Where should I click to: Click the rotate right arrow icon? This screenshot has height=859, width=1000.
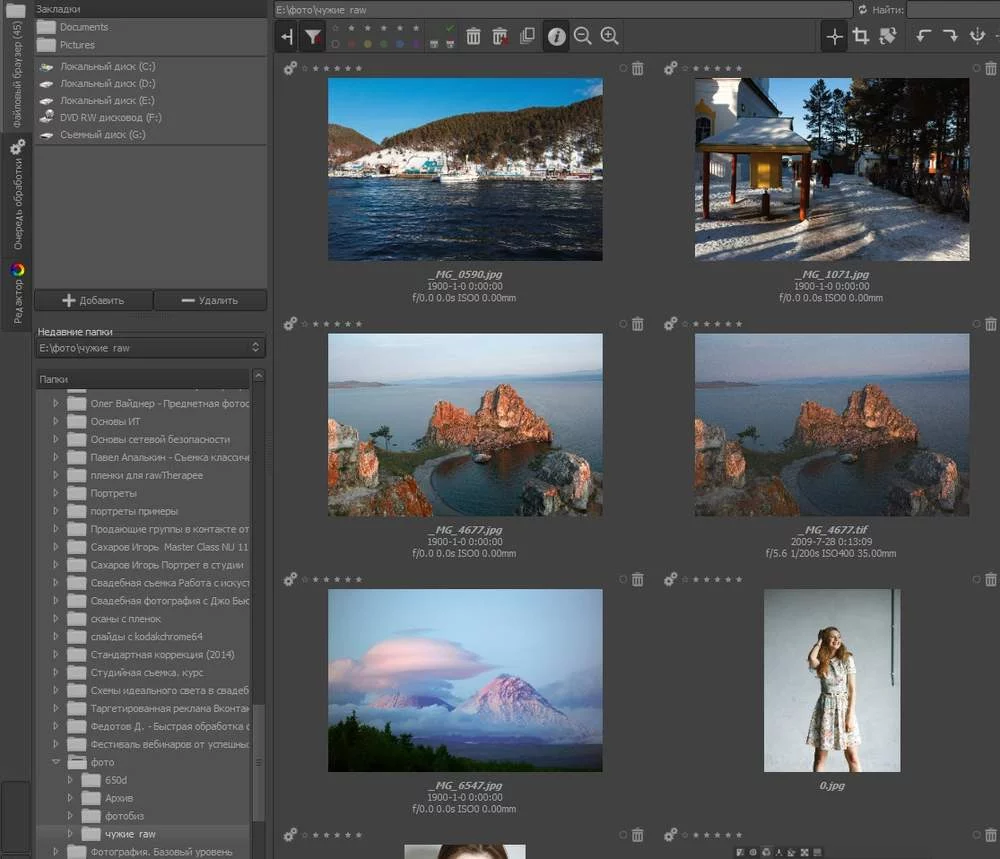click(x=950, y=37)
